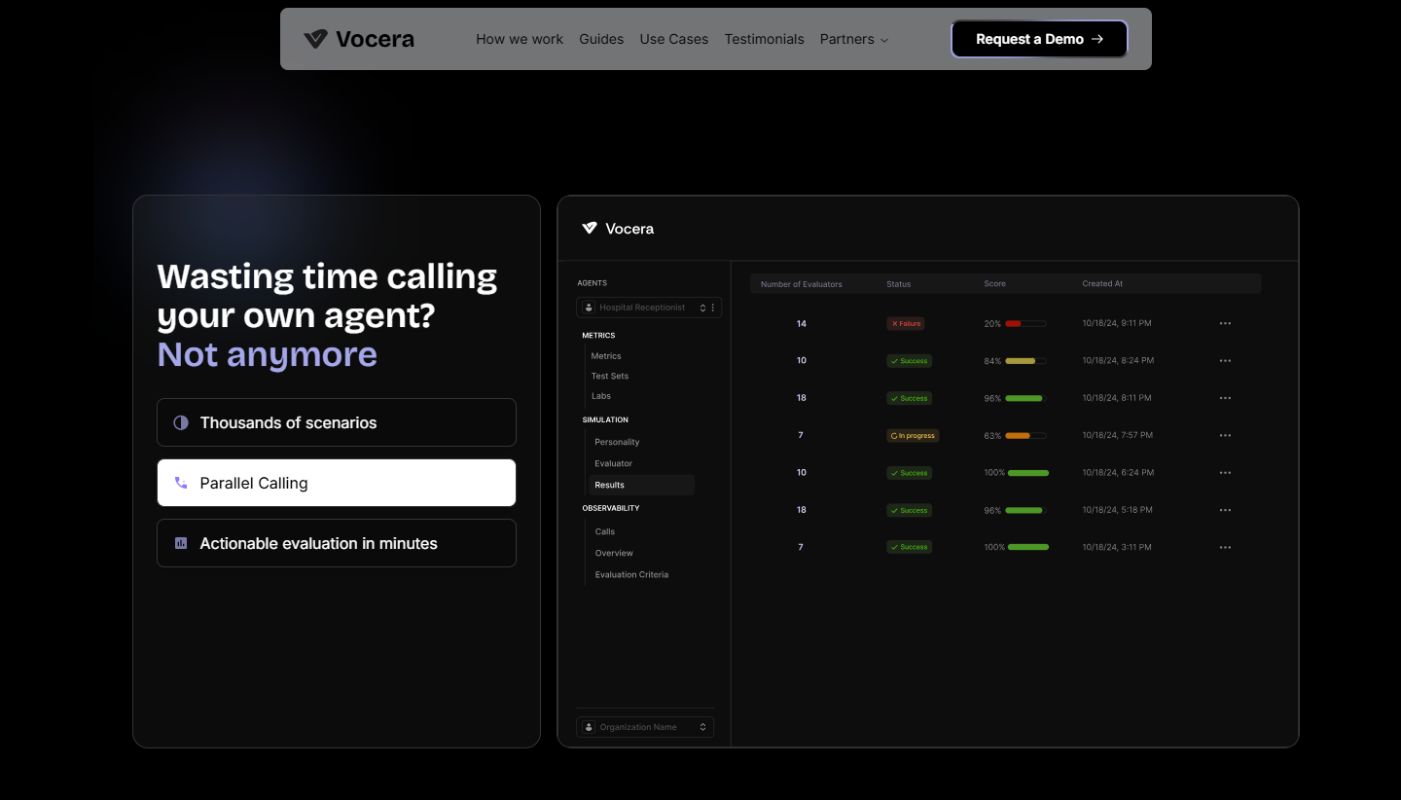Click the Success badge in the 8:11 PM row

pos(909,398)
